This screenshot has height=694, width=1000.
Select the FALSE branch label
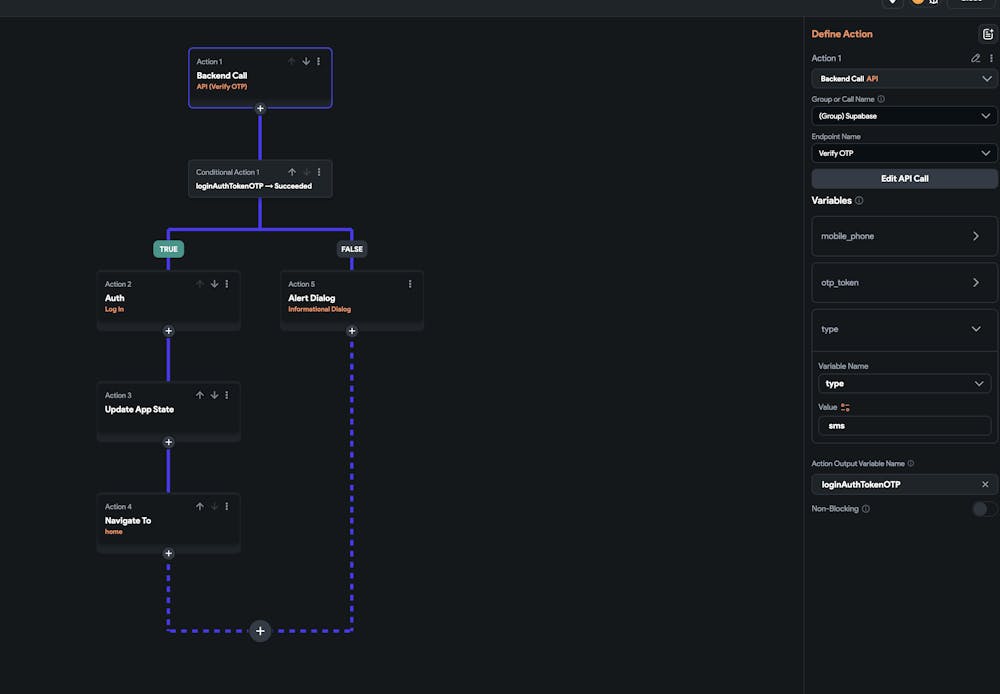(352, 249)
